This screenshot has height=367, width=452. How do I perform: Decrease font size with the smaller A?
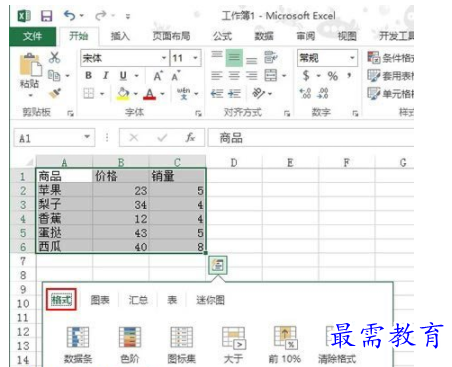coord(176,76)
